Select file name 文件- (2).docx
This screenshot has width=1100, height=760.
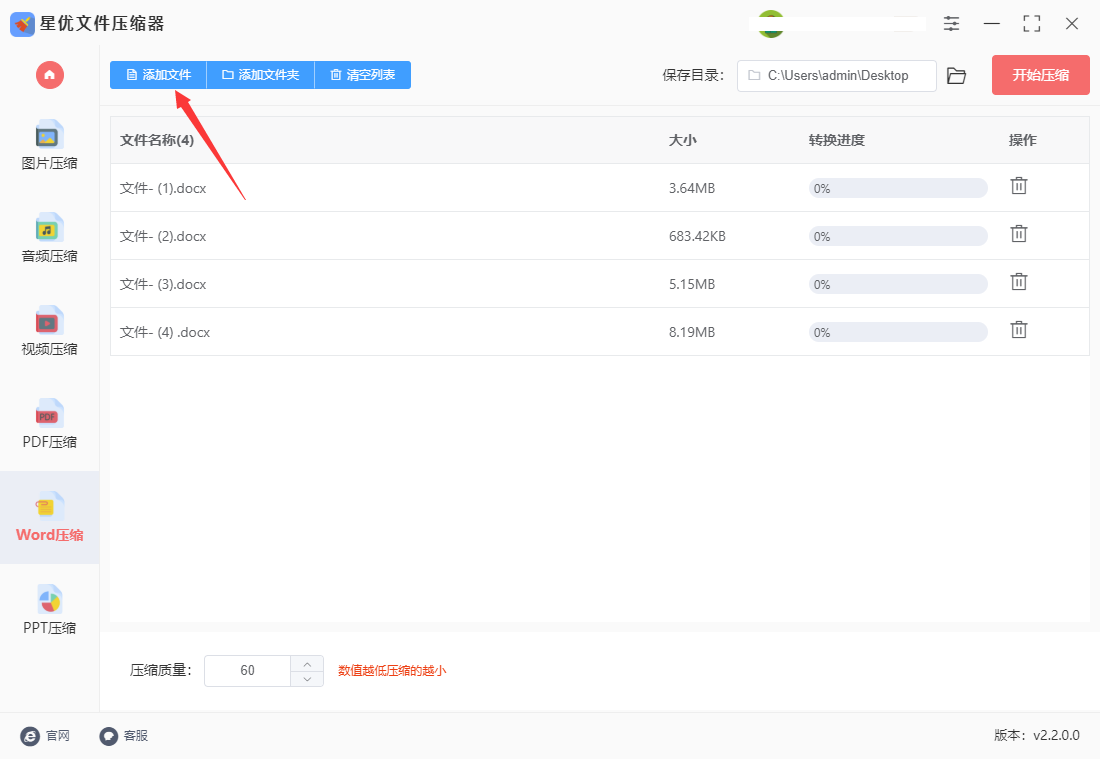point(163,236)
